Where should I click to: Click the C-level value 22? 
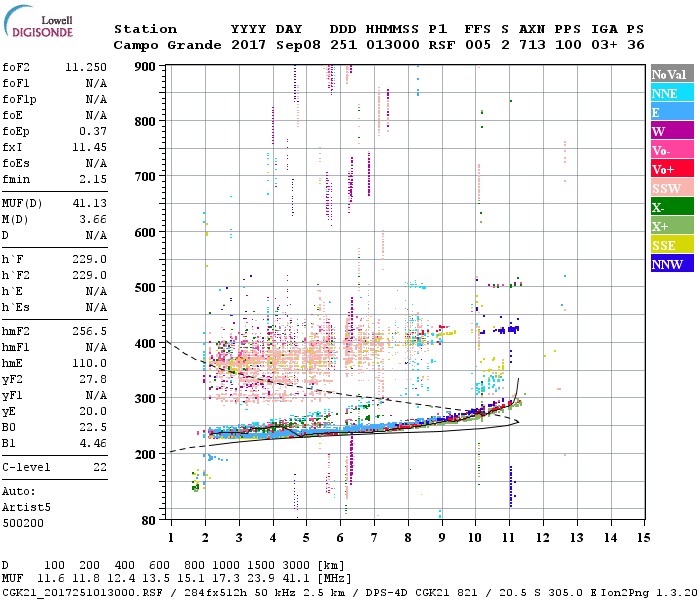point(100,467)
